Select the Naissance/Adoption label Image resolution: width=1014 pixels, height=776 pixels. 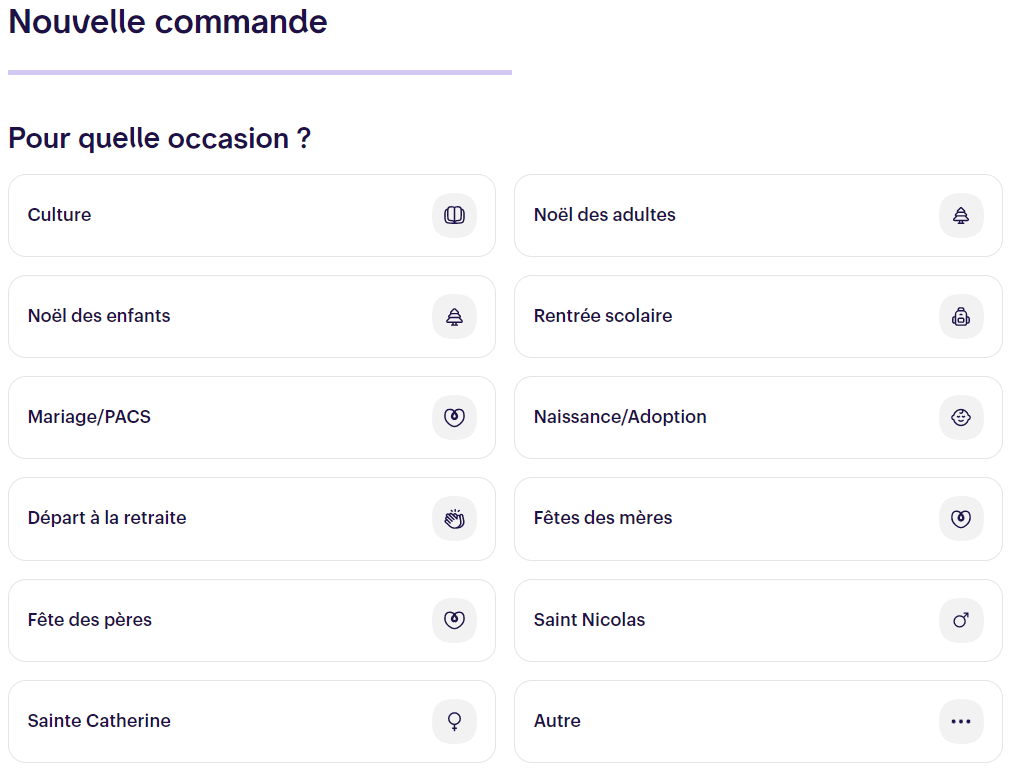click(x=620, y=417)
